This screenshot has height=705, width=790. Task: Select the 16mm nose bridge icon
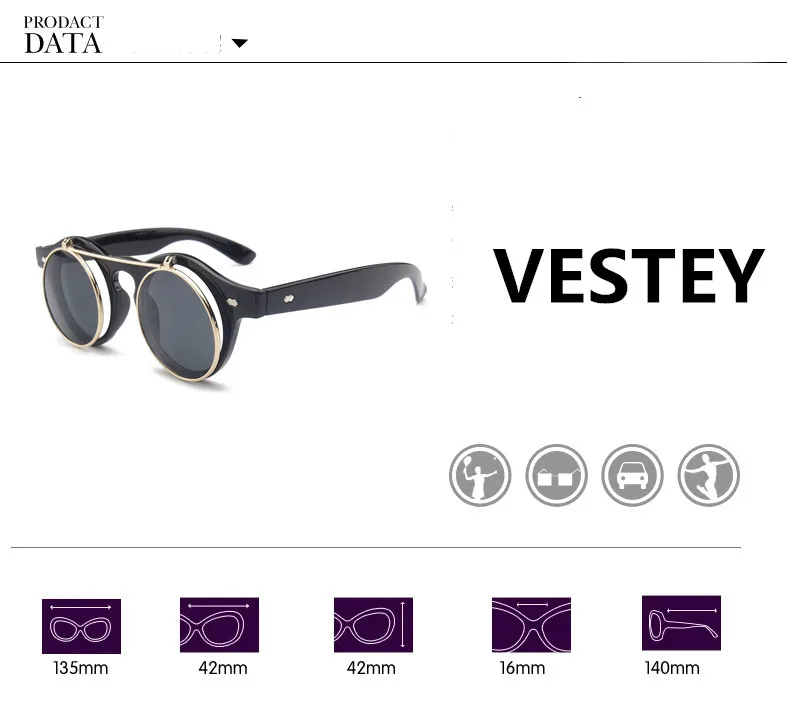pyautogui.click(x=532, y=625)
